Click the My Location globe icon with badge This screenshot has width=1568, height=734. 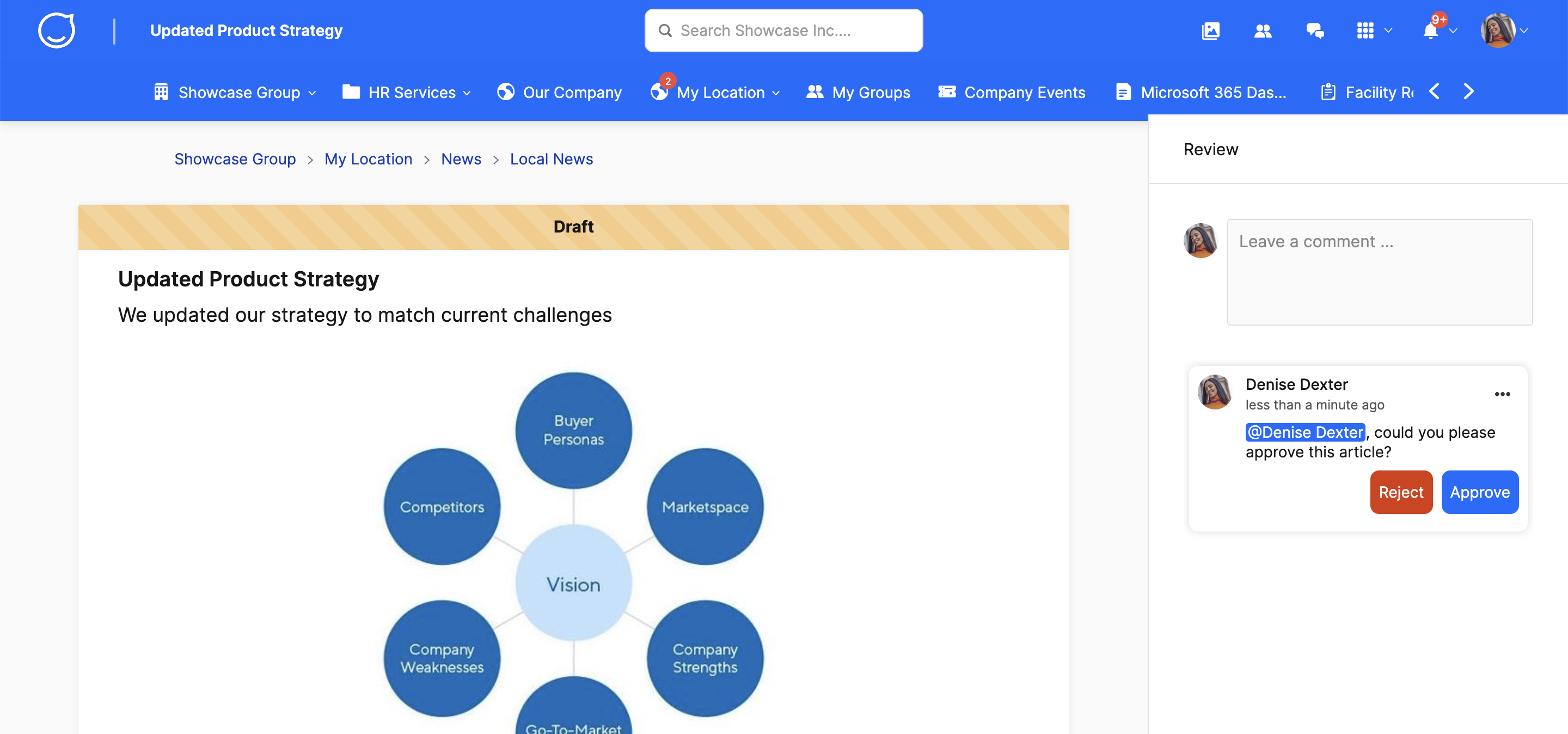click(x=659, y=92)
